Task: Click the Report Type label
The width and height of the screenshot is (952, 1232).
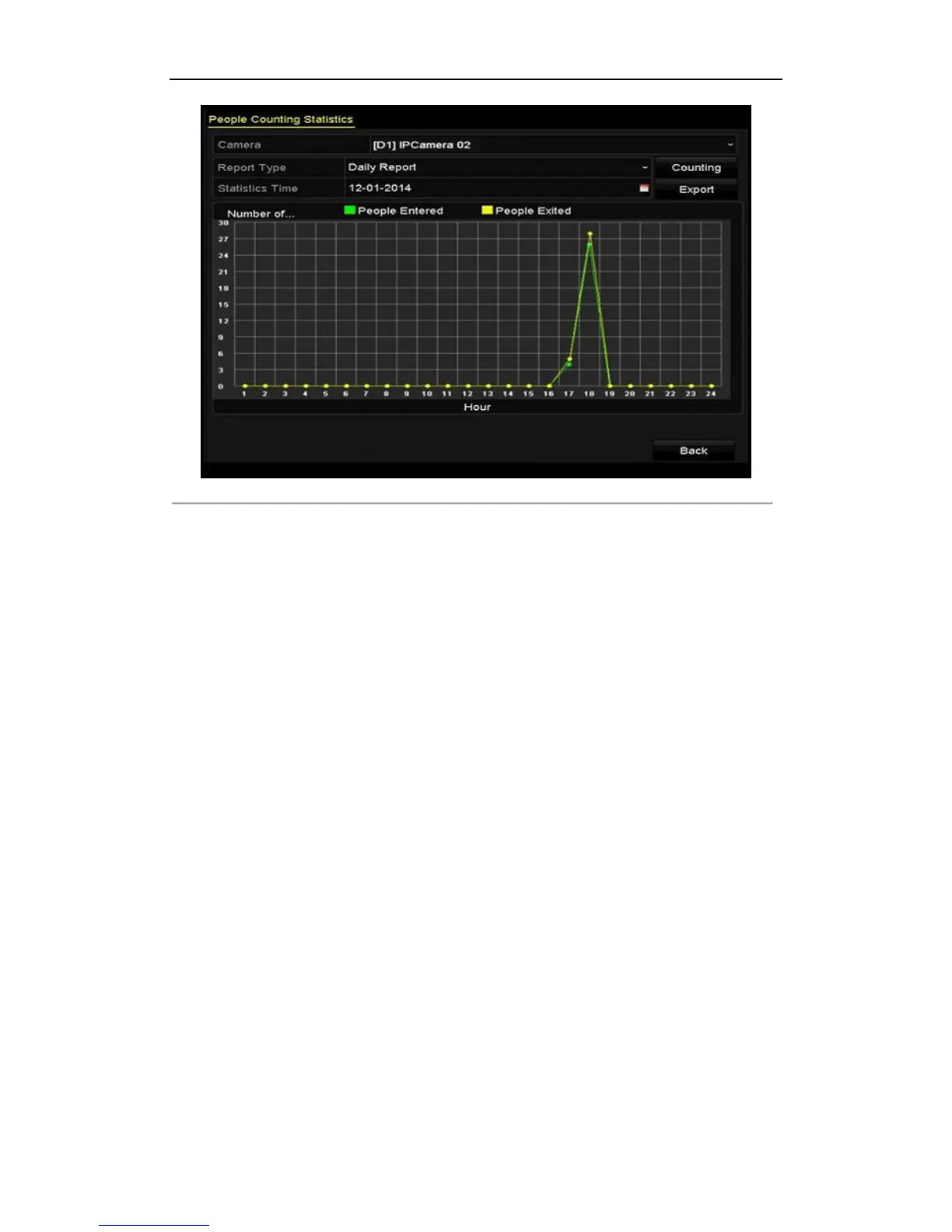Action: tap(252, 167)
